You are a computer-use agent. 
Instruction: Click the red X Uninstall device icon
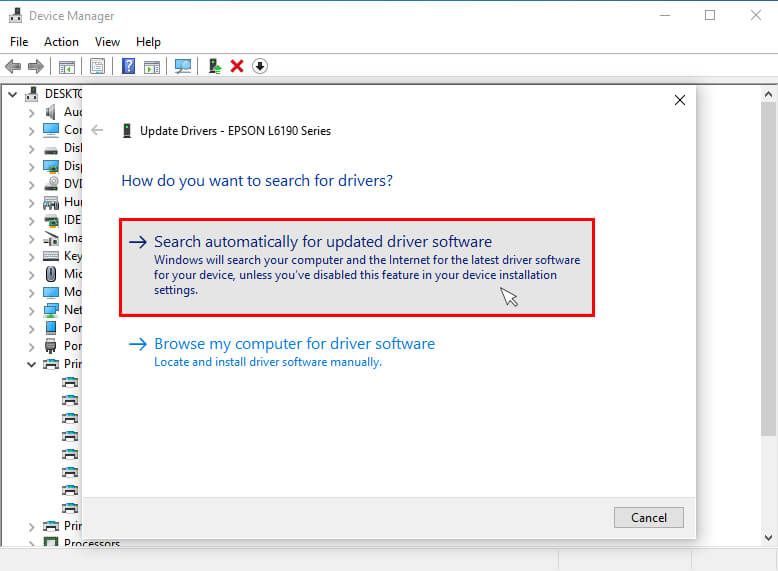coord(237,66)
